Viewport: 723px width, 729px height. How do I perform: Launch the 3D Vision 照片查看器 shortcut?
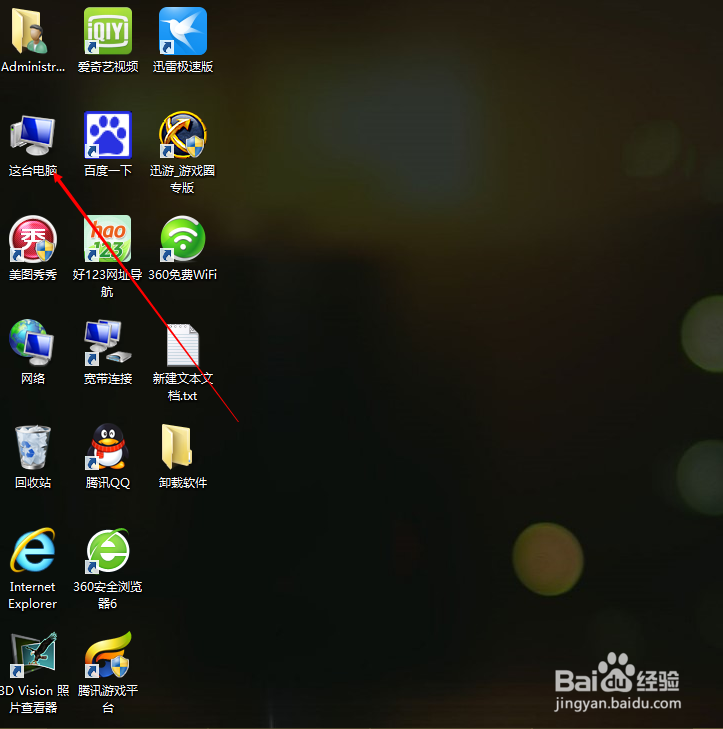click(33, 655)
